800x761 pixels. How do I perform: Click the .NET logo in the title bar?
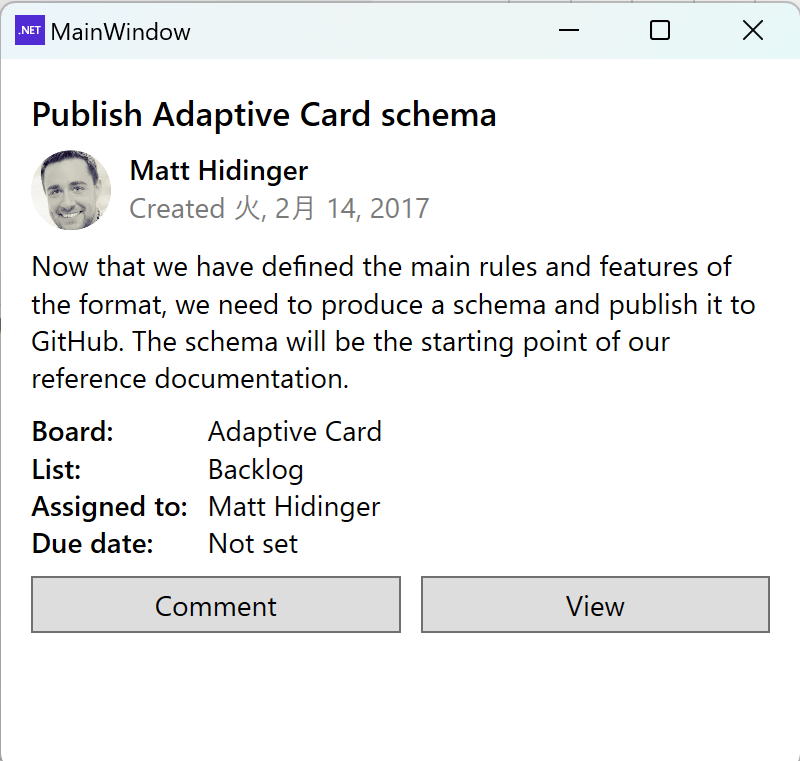click(30, 31)
